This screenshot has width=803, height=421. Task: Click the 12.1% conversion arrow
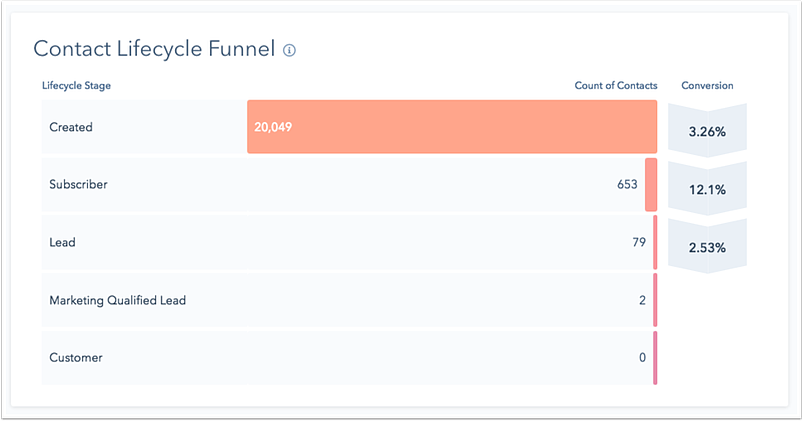pyautogui.click(x=707, y=189)
